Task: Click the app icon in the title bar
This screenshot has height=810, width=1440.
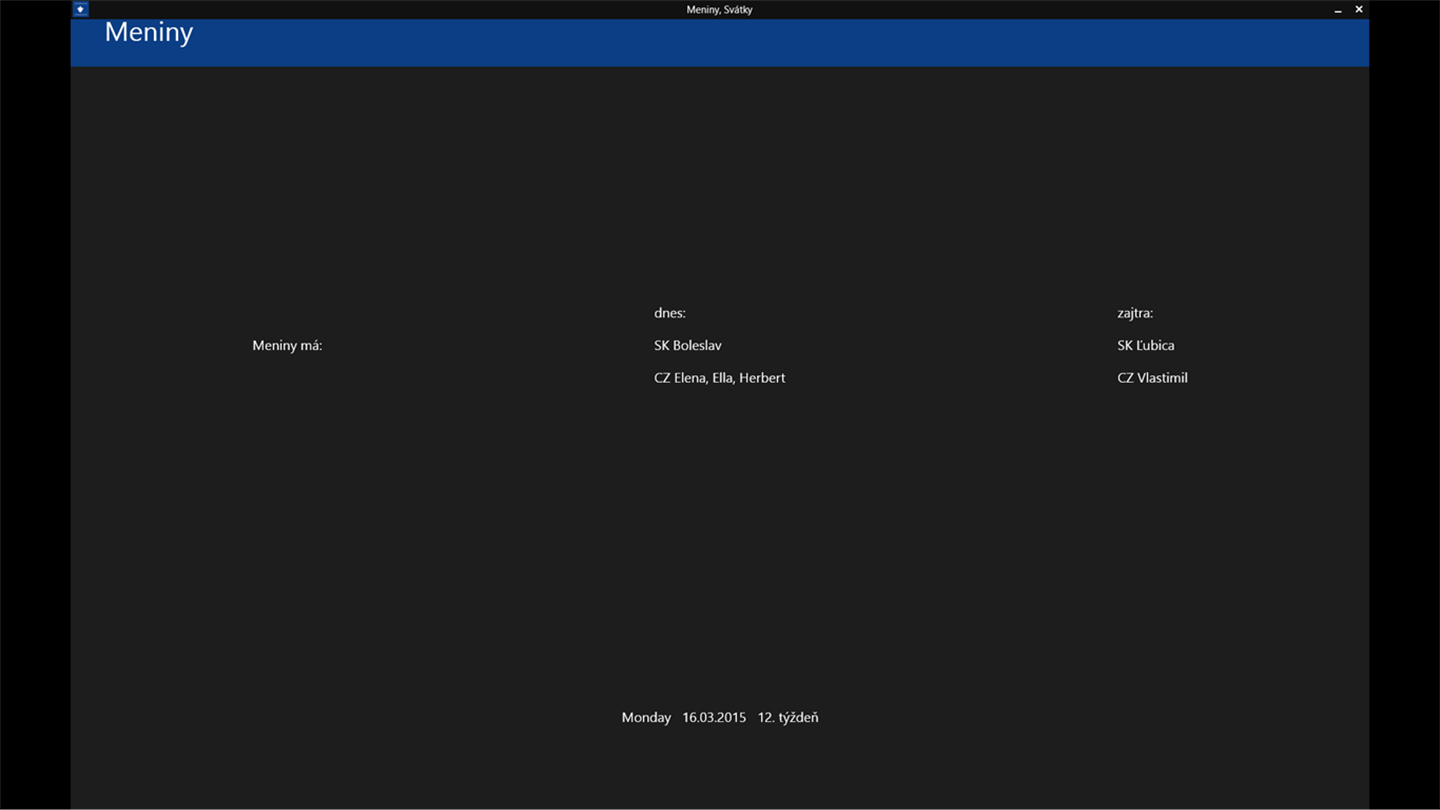Action: [81, 9]
